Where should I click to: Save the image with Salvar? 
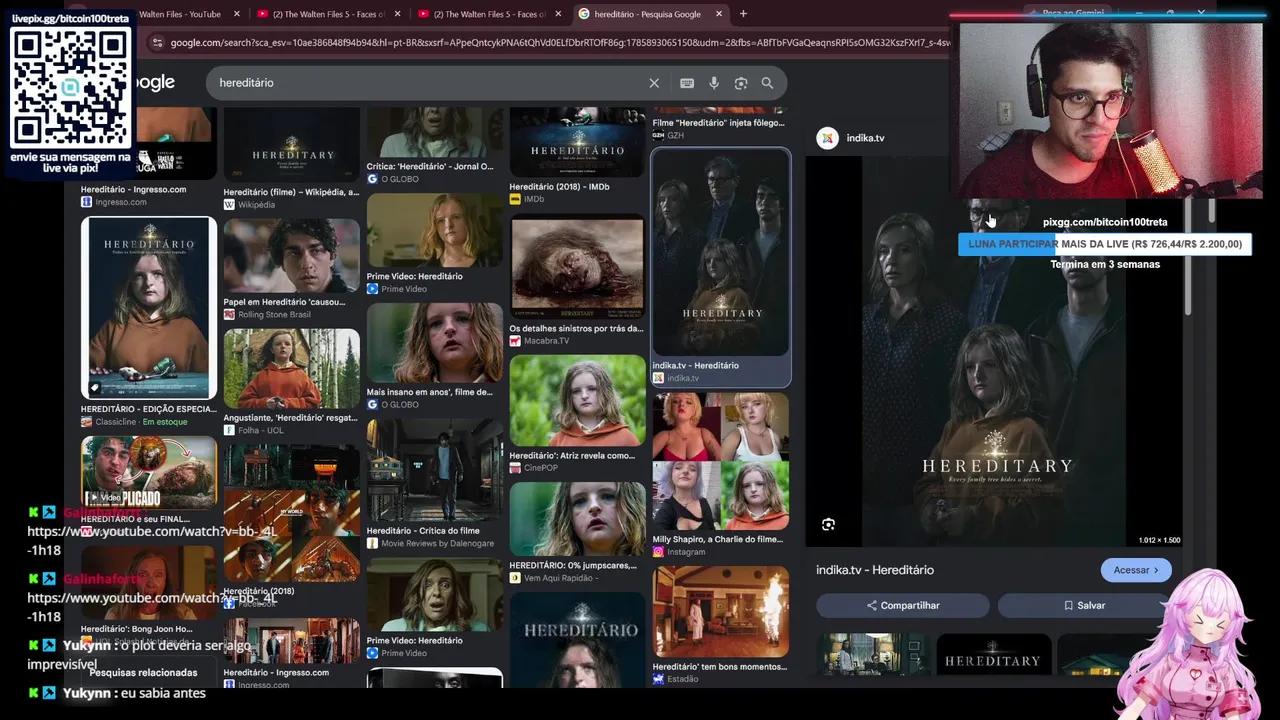[x=1084, y=605]
